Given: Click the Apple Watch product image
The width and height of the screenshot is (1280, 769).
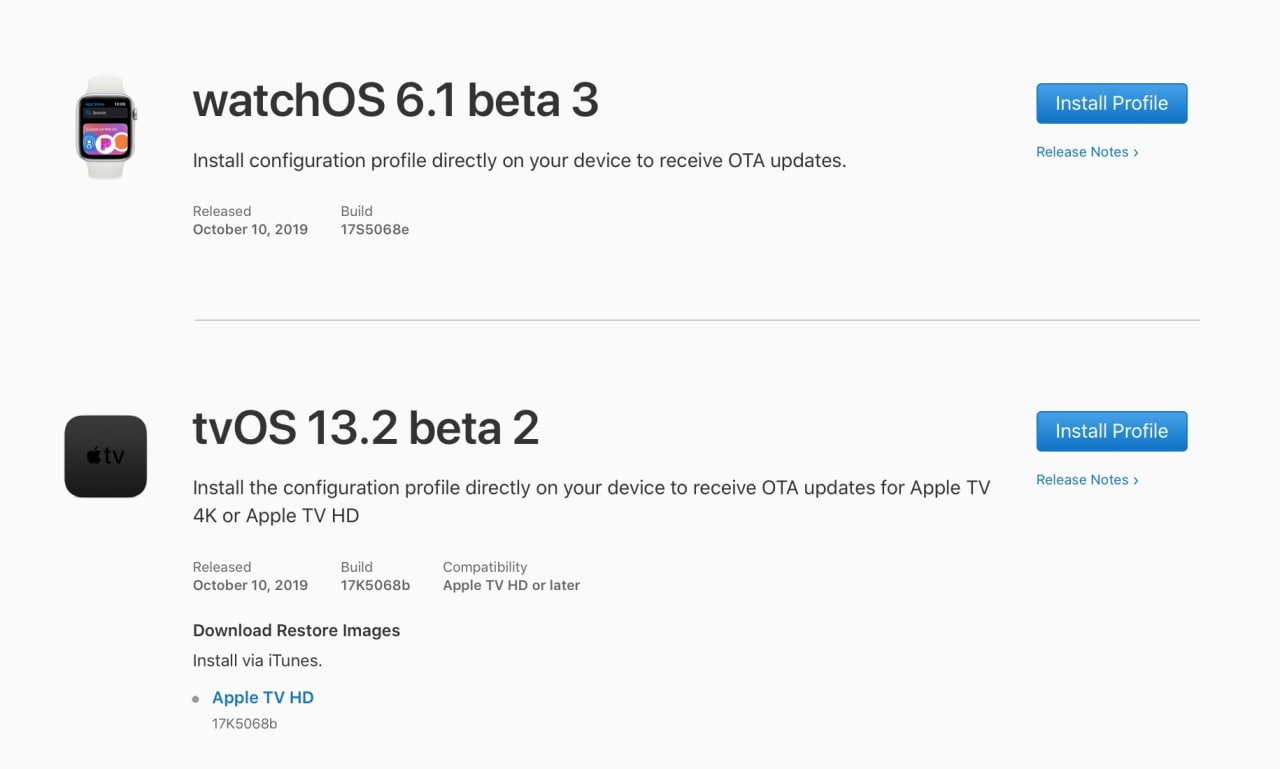Looking at the screenshot, I should pos(106,128).
